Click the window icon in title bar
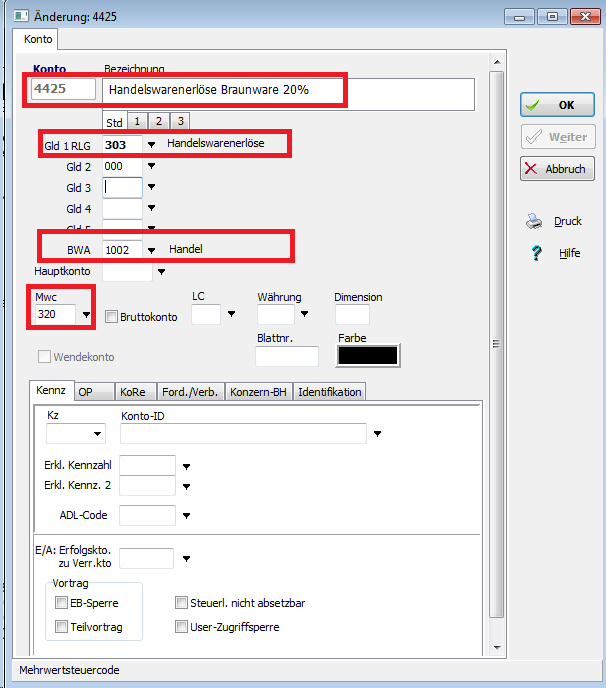The height and width of the screenshot is (688, 606). (20, 16)
